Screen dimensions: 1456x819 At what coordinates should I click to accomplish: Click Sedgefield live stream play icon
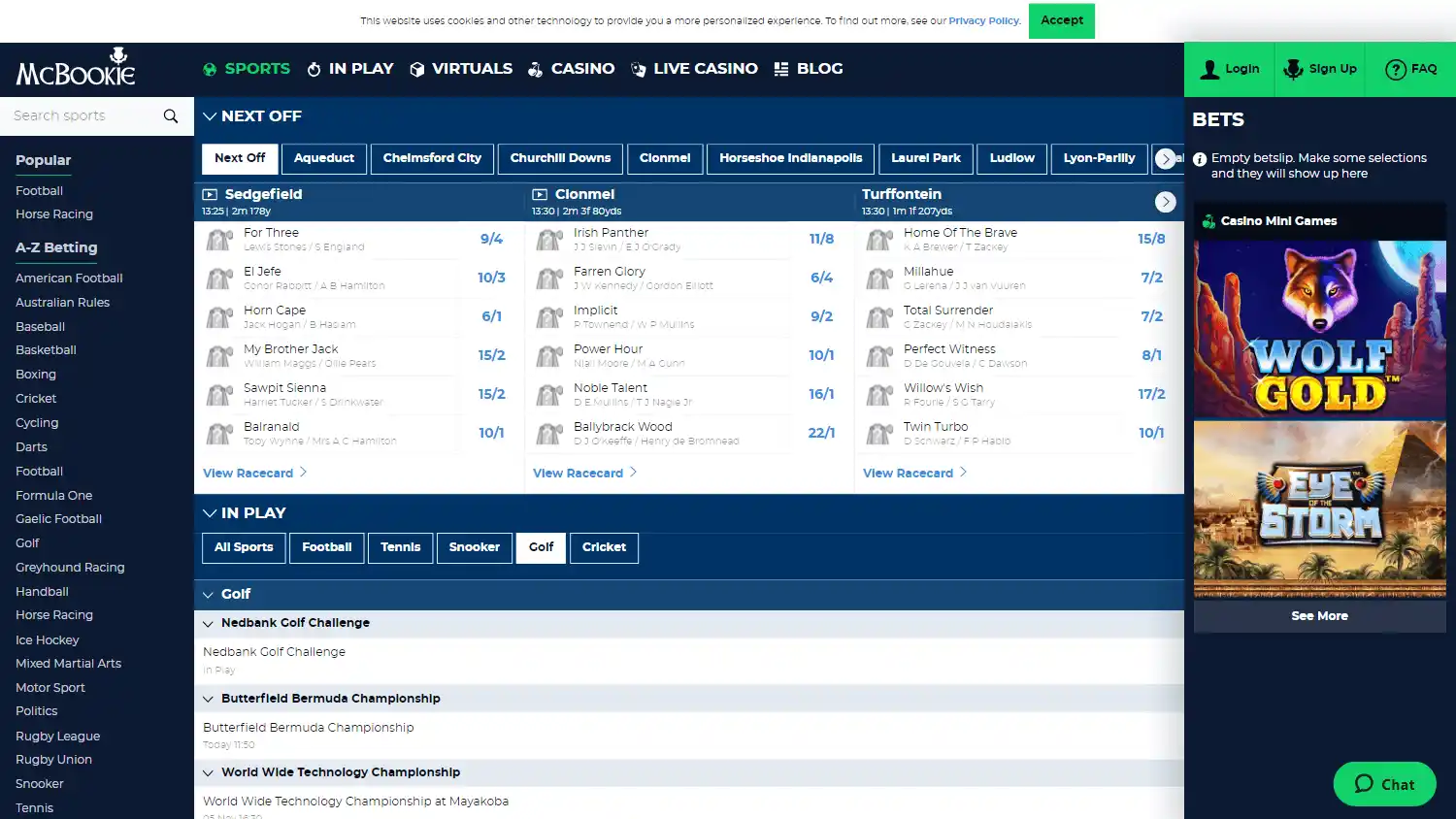point(210,194)
